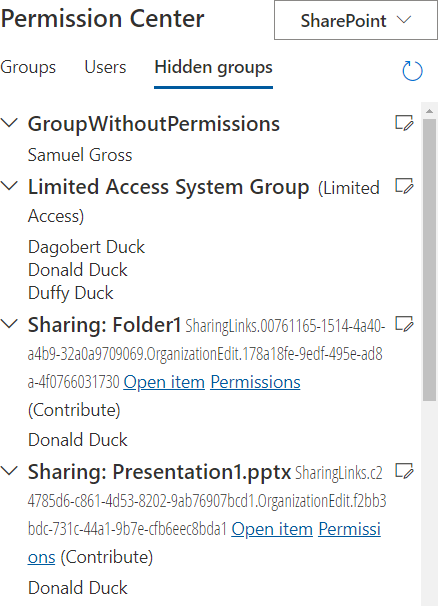Switch to the Users tab
The image size is (440, 606).
coord(105,67)
